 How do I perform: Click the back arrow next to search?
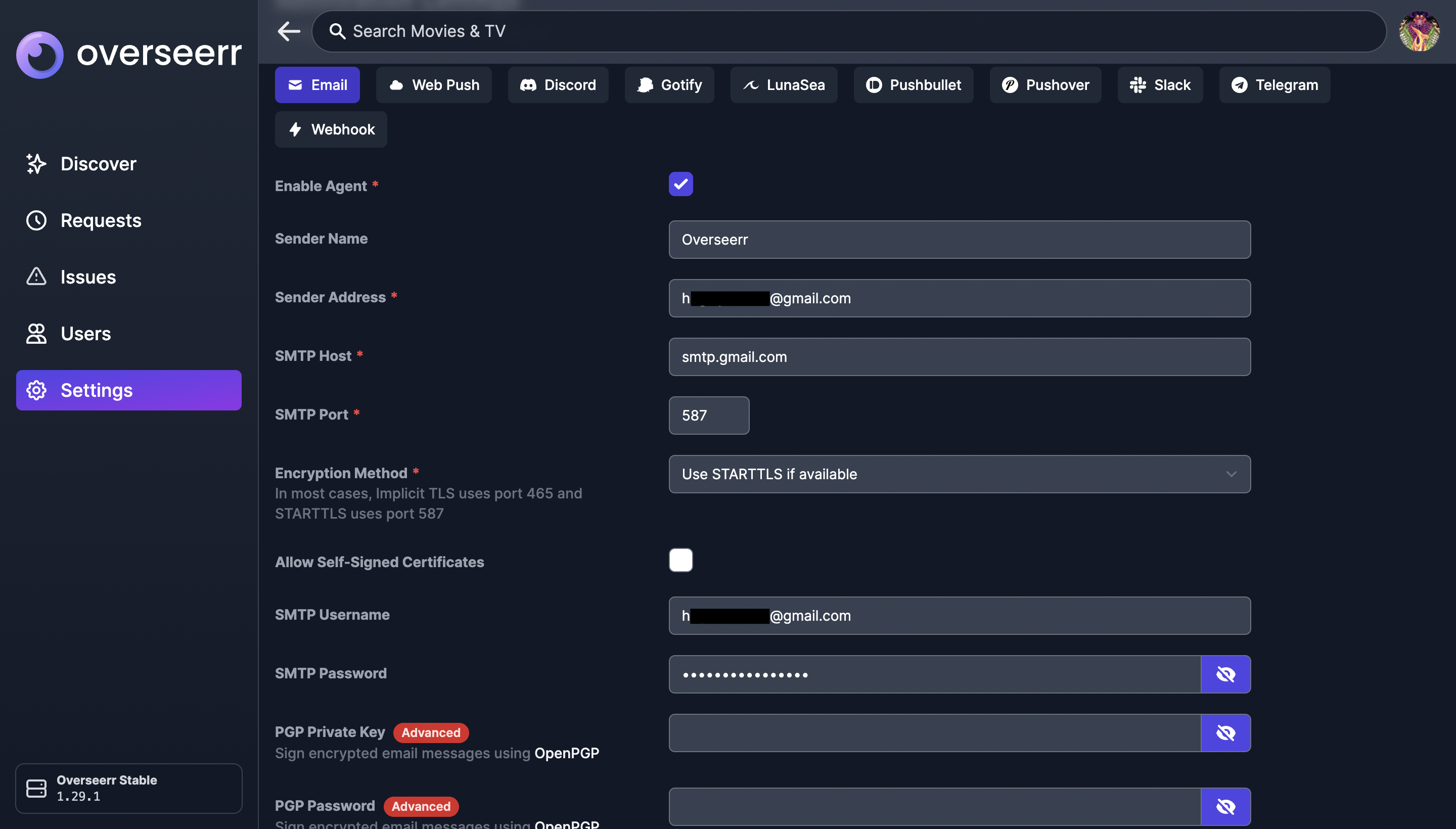[x=289, y=31]
